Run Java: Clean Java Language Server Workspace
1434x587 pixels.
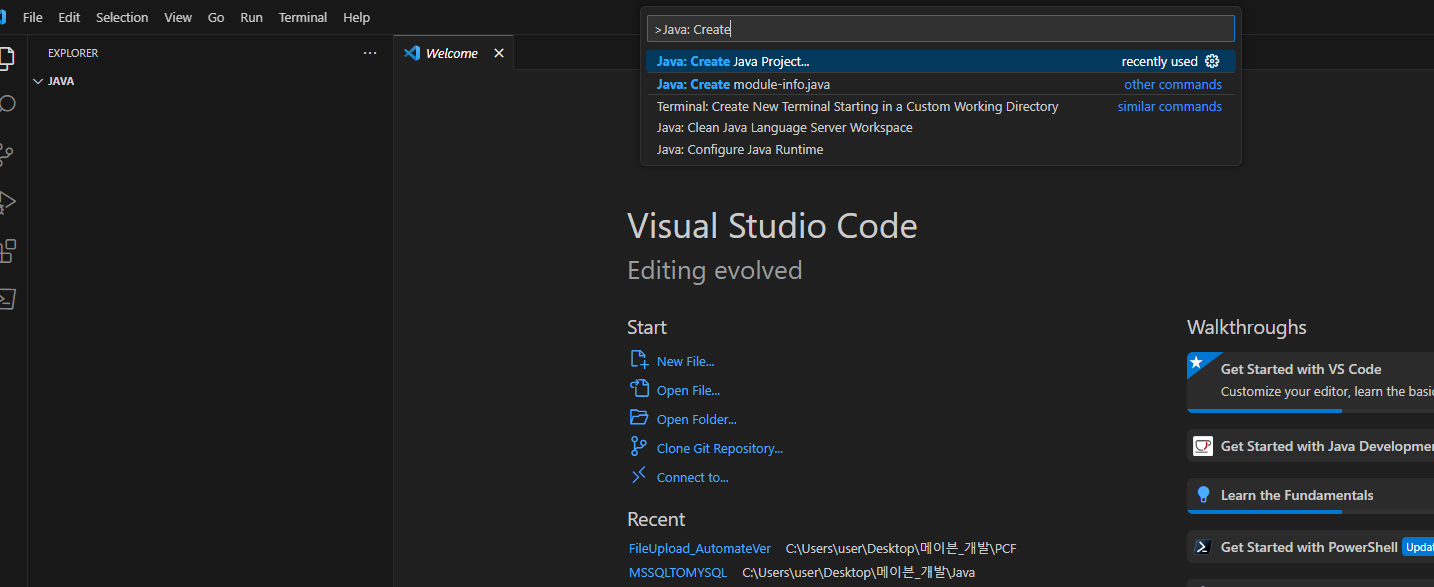(x=941, y=128)
